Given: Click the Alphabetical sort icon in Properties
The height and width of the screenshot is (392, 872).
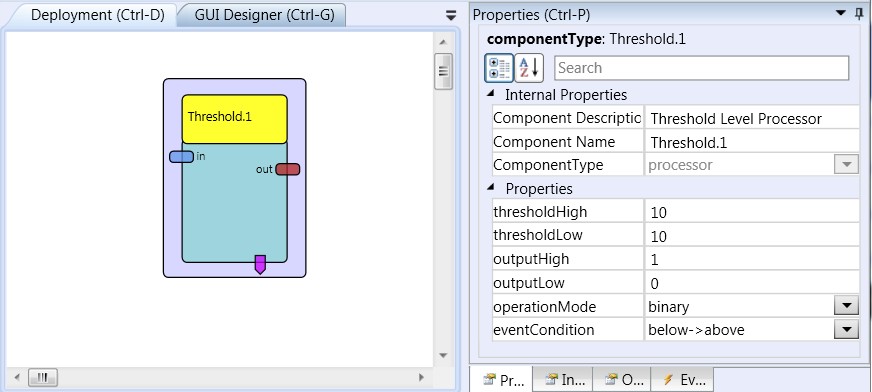Looking at the screenshot, I should coord(529,68).
